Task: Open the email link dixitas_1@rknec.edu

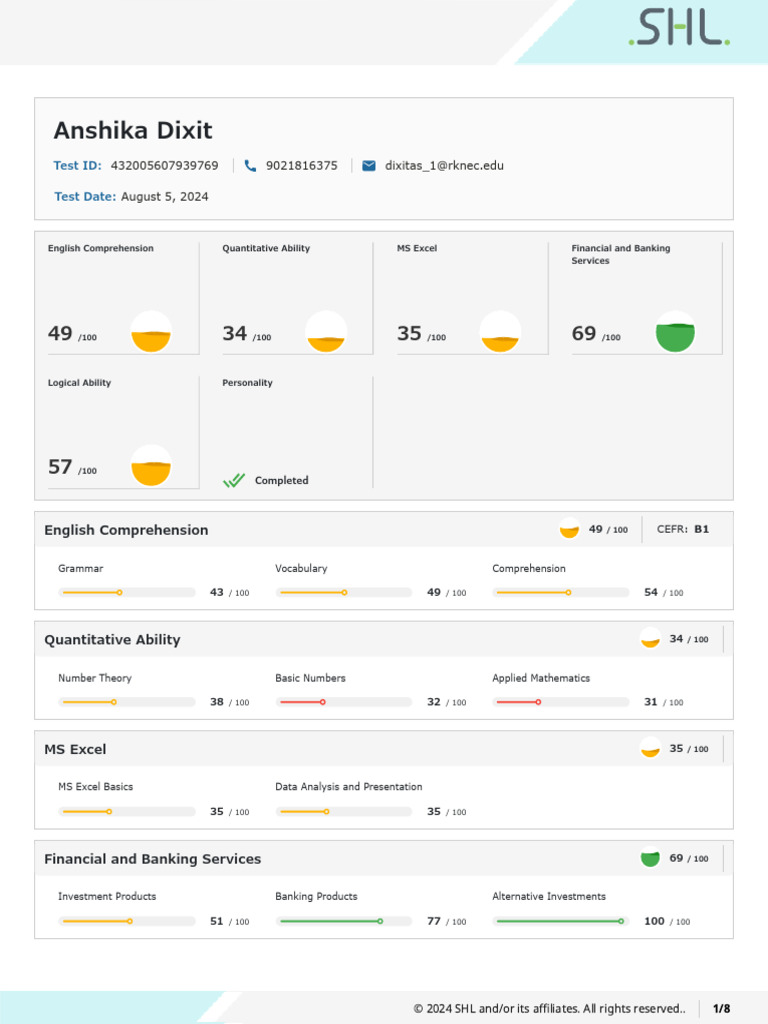Action: click(x=444, y=166)
